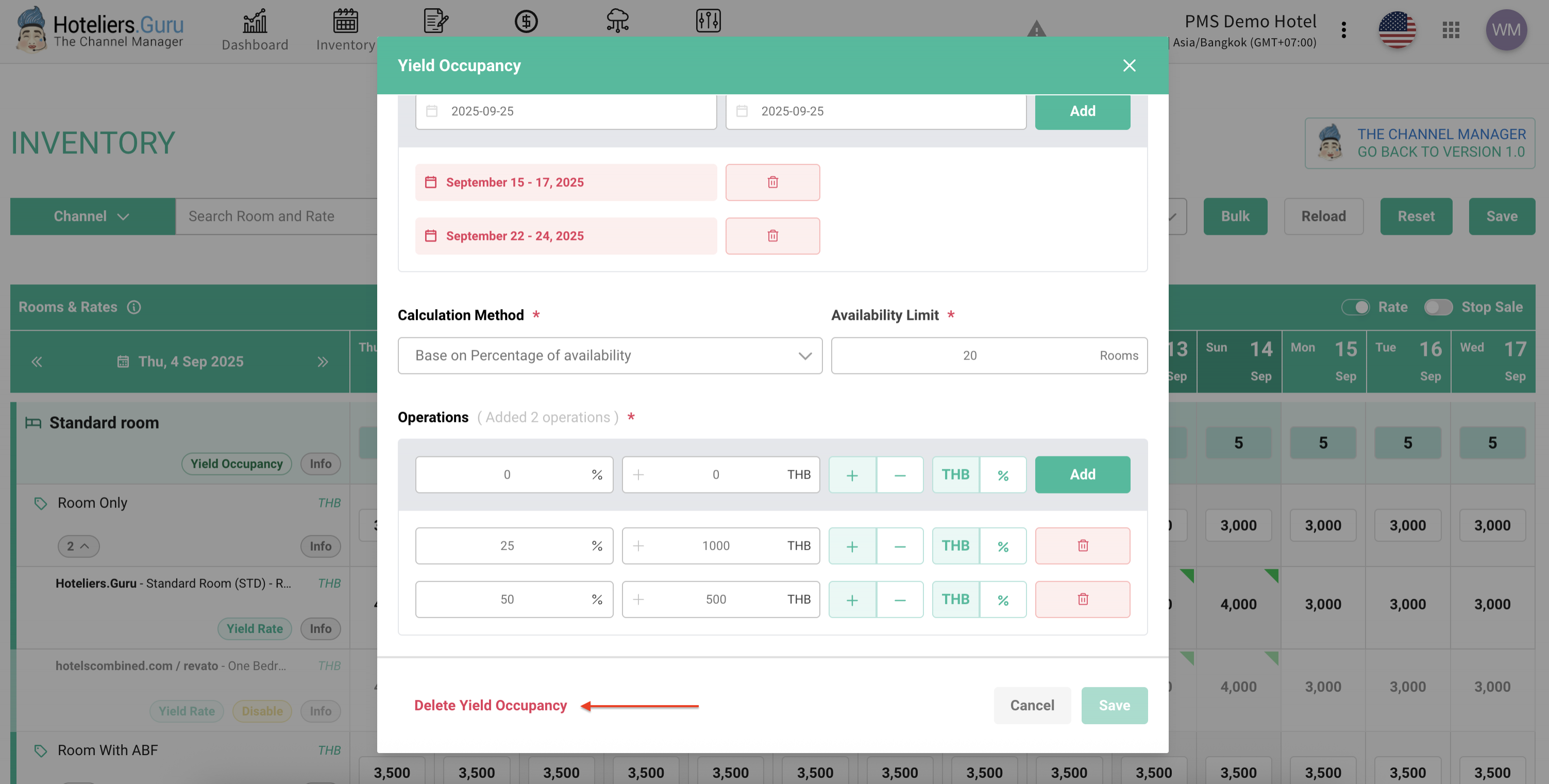The image size is (1549, 784).
Task: Collapse the Room Only rates expander
Action: (78, 546)
